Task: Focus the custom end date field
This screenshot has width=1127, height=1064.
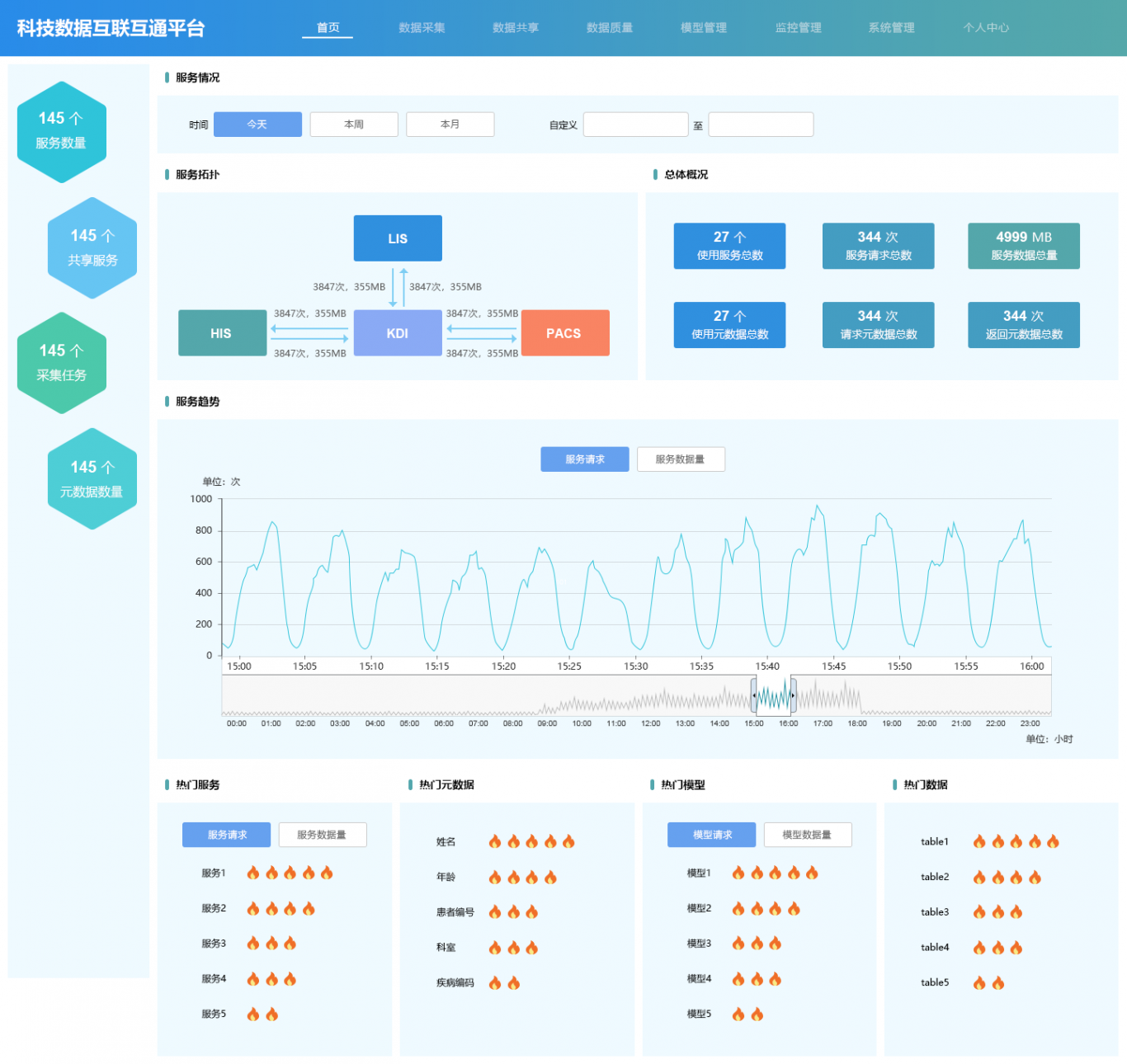Action: (x=761, y=125)
